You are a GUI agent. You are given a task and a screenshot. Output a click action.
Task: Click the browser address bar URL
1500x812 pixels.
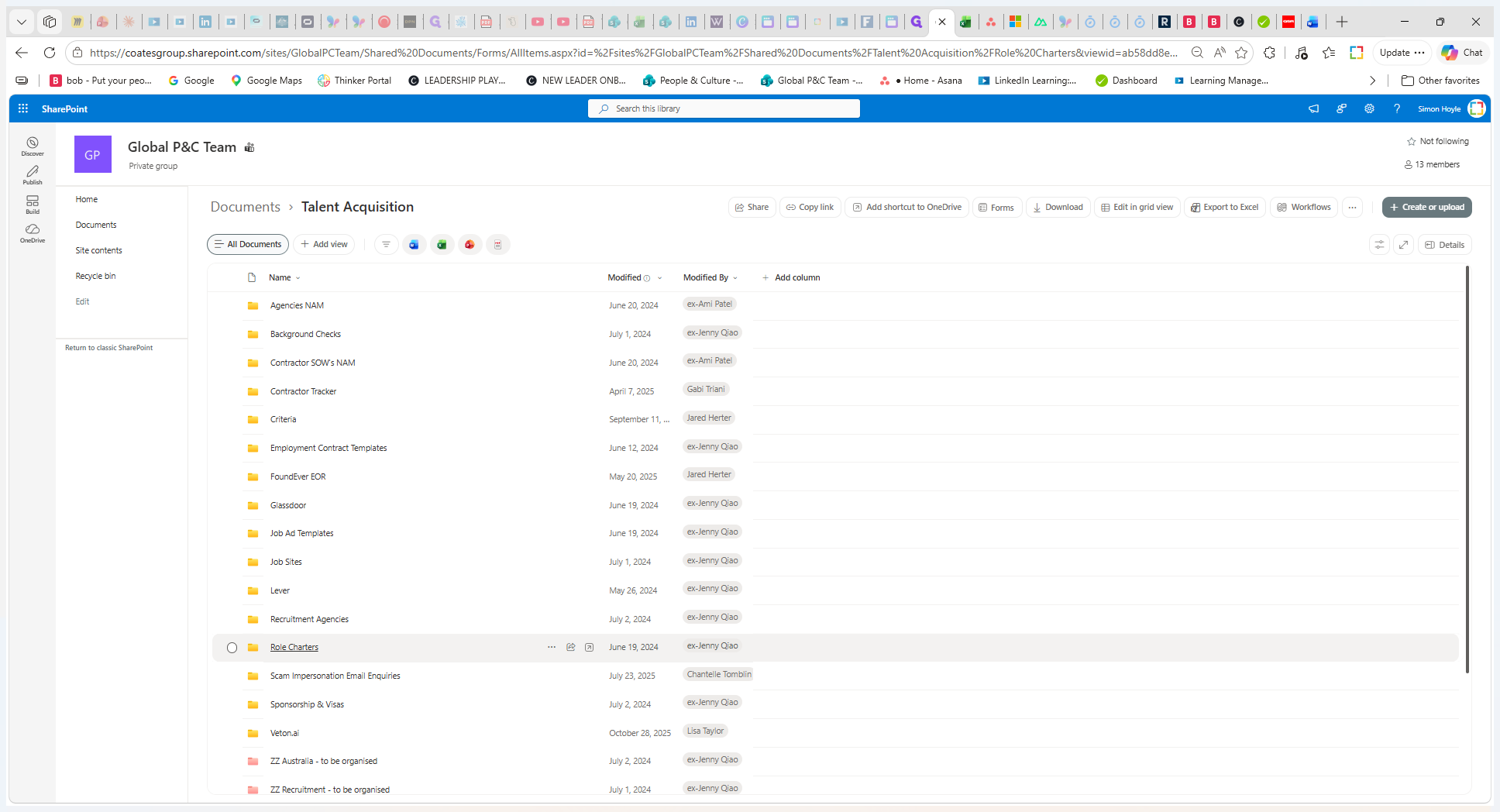click(633, 53)
